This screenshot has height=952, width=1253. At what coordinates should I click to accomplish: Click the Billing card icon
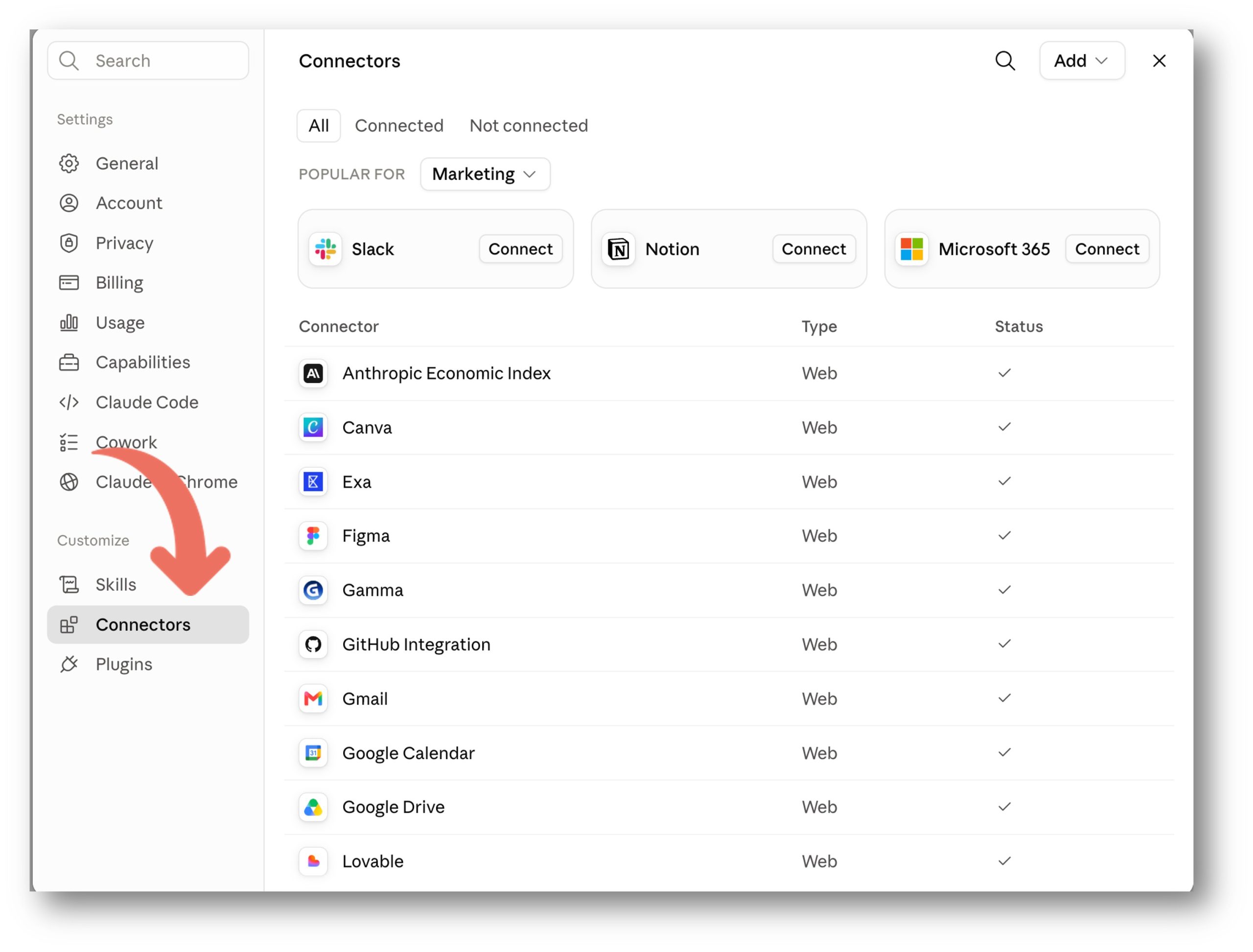pyautogui.click(x=69, y=282)
